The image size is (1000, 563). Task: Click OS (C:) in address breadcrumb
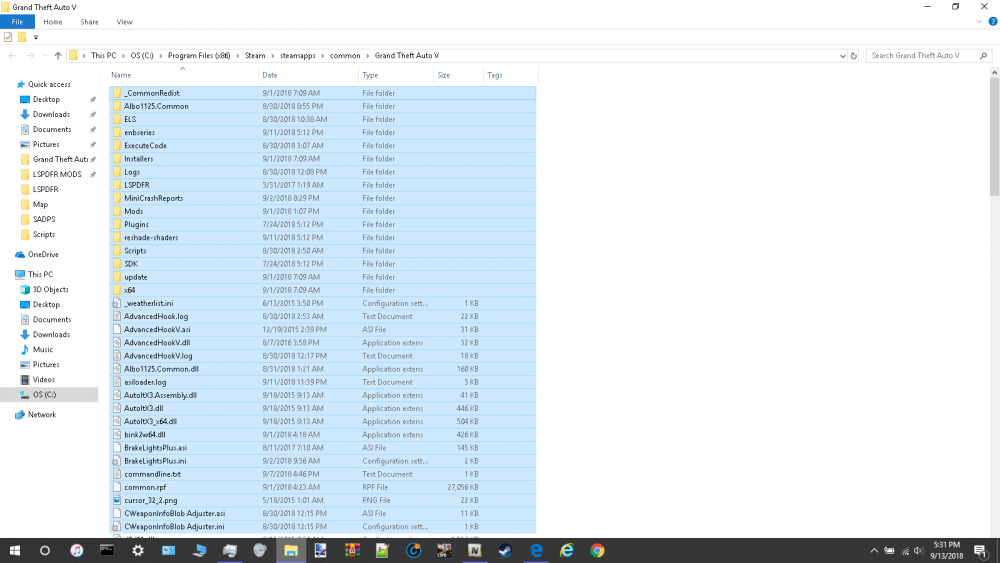coord(142,55)
